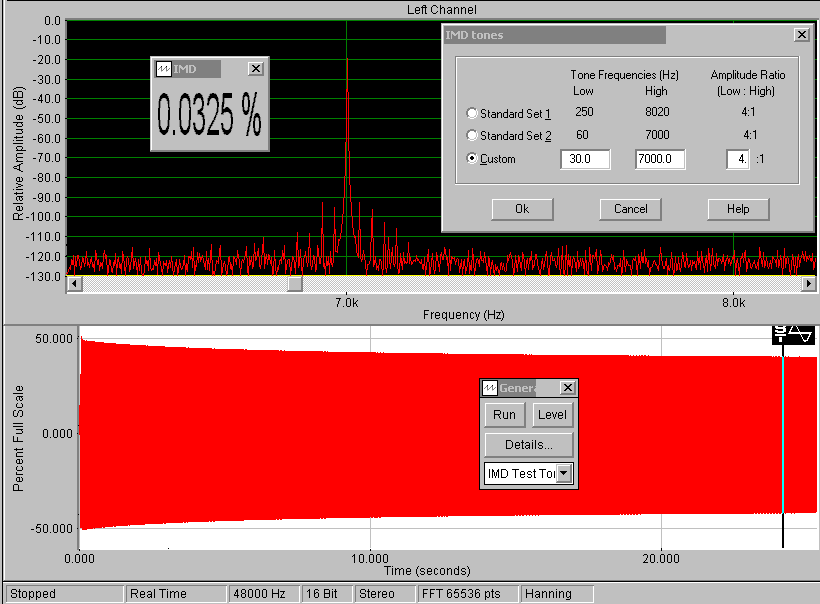Click the Generator window title icon
Image resolution: width=820 pixels, height=604 pixels.
(x=490, y=388)
